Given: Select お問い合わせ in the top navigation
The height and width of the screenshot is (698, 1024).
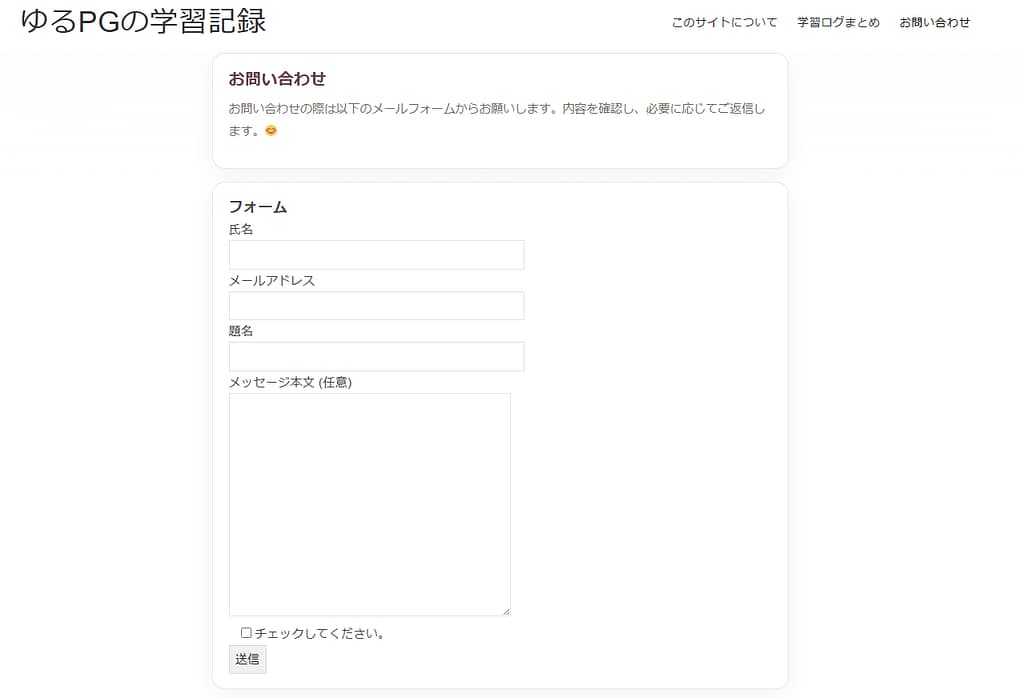Looking at the screenshot, I should [934, 22].
